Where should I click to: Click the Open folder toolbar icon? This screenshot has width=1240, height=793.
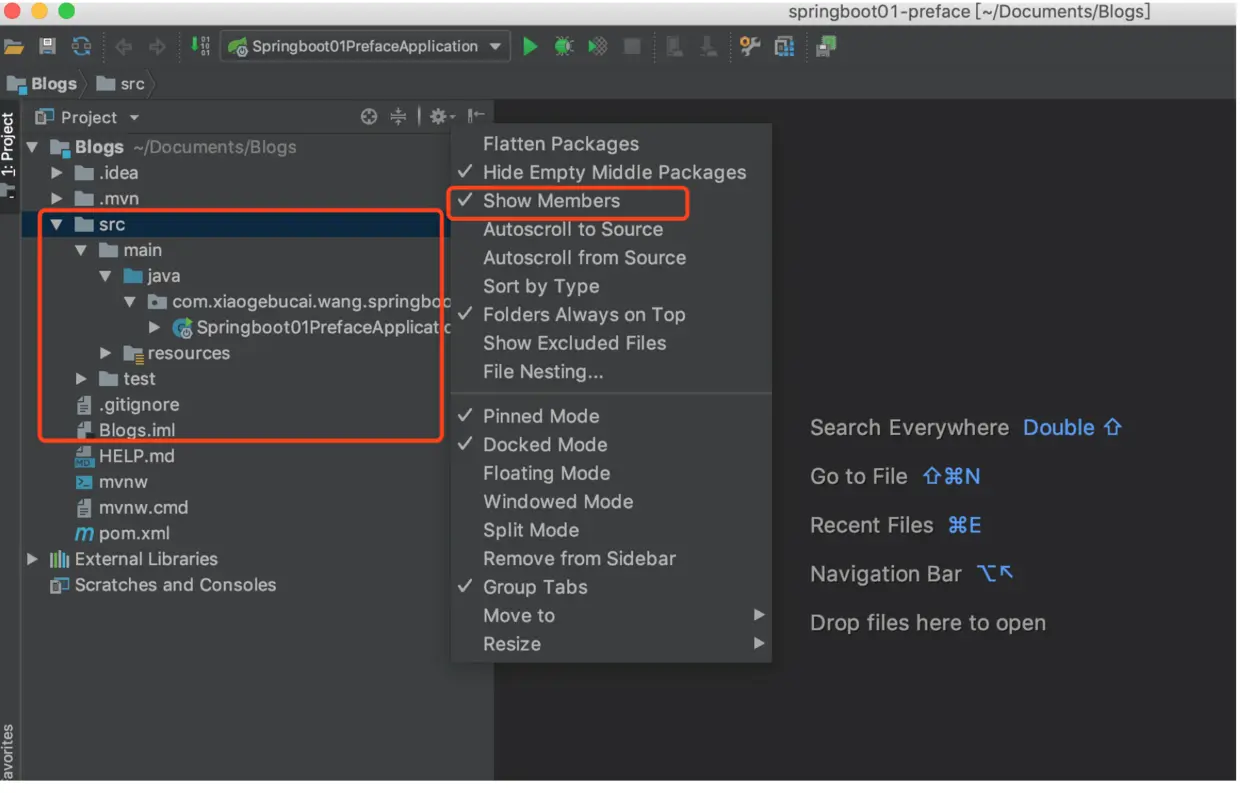coord(13,46)
